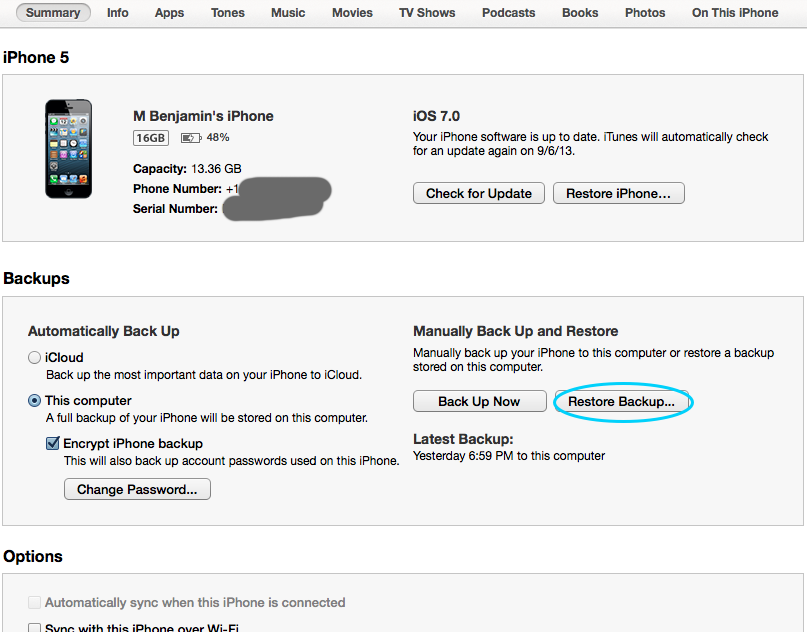
Task: Select iCloud backup radio option
Action: [34, 357]
